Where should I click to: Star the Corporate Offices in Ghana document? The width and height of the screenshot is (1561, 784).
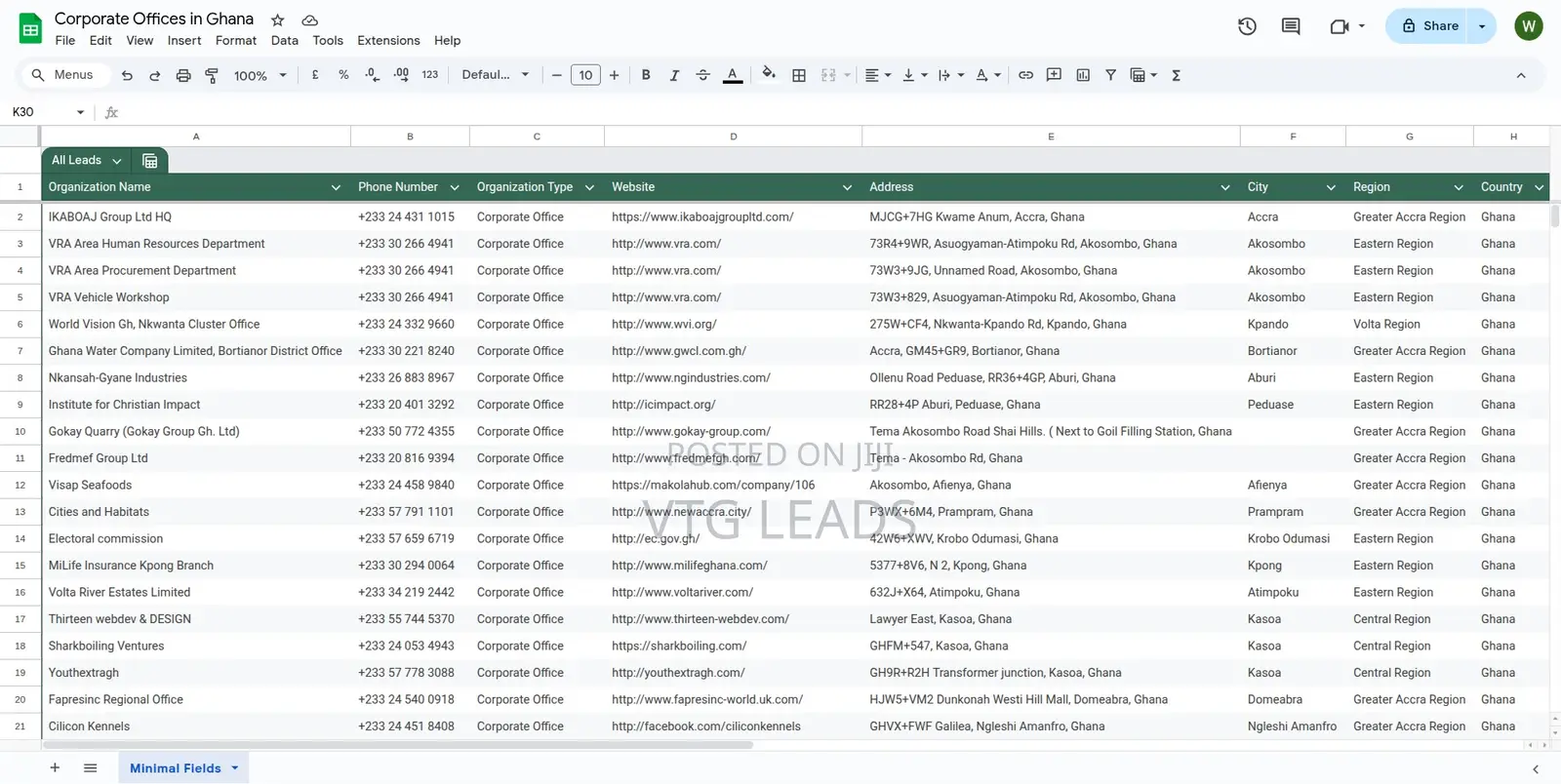tap(278, 20)
